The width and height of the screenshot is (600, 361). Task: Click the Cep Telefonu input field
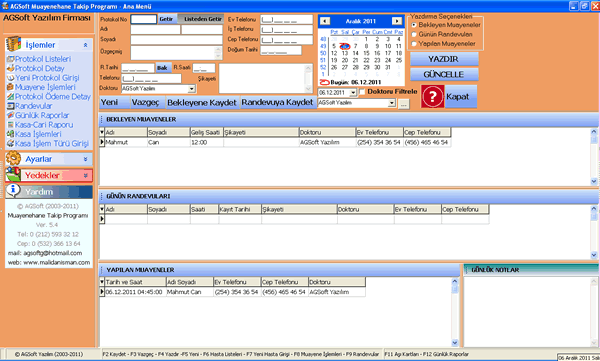(286, 40)
